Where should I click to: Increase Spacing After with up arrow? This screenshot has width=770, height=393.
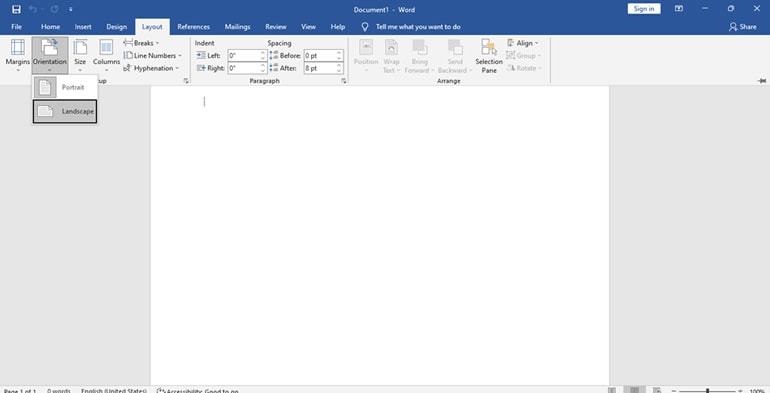[x=339, y=65]
